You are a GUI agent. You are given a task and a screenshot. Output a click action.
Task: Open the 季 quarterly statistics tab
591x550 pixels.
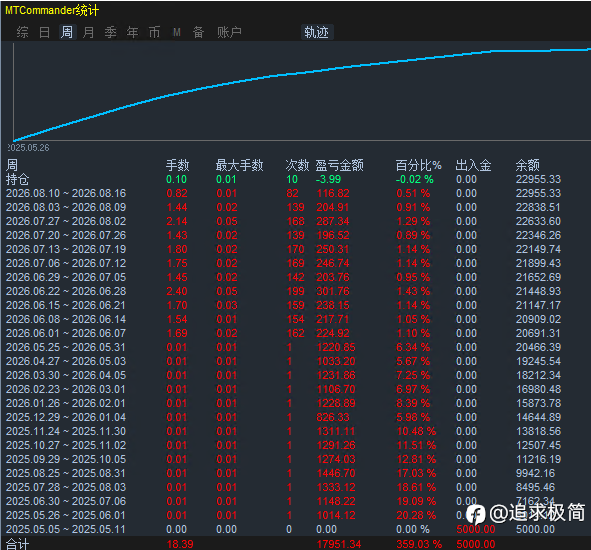coord(110,32)
